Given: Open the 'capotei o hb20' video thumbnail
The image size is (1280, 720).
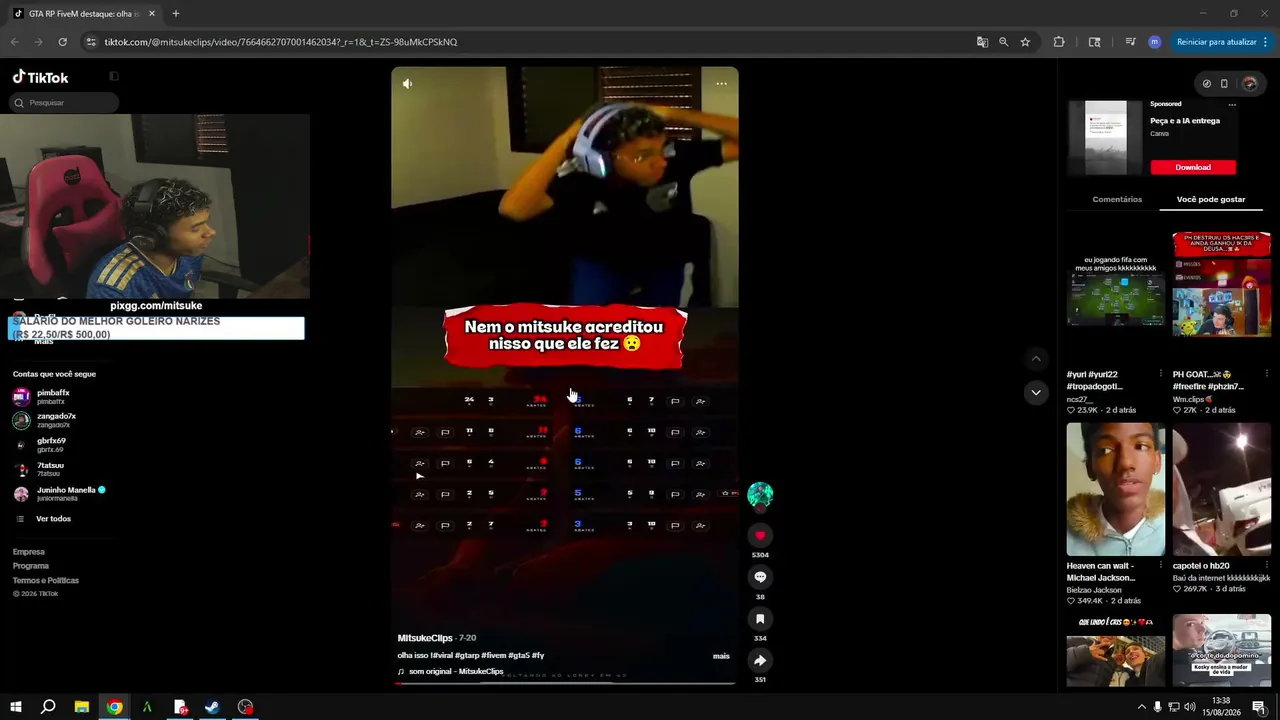Looking at the screenshot, I should pyautogui.click(x=1221, y=490).
